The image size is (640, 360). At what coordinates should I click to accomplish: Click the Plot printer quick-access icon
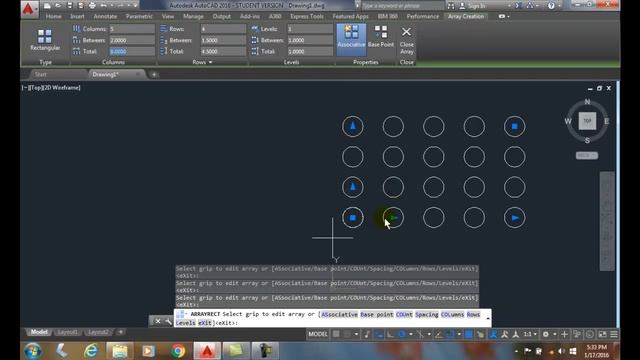(92, 6)
